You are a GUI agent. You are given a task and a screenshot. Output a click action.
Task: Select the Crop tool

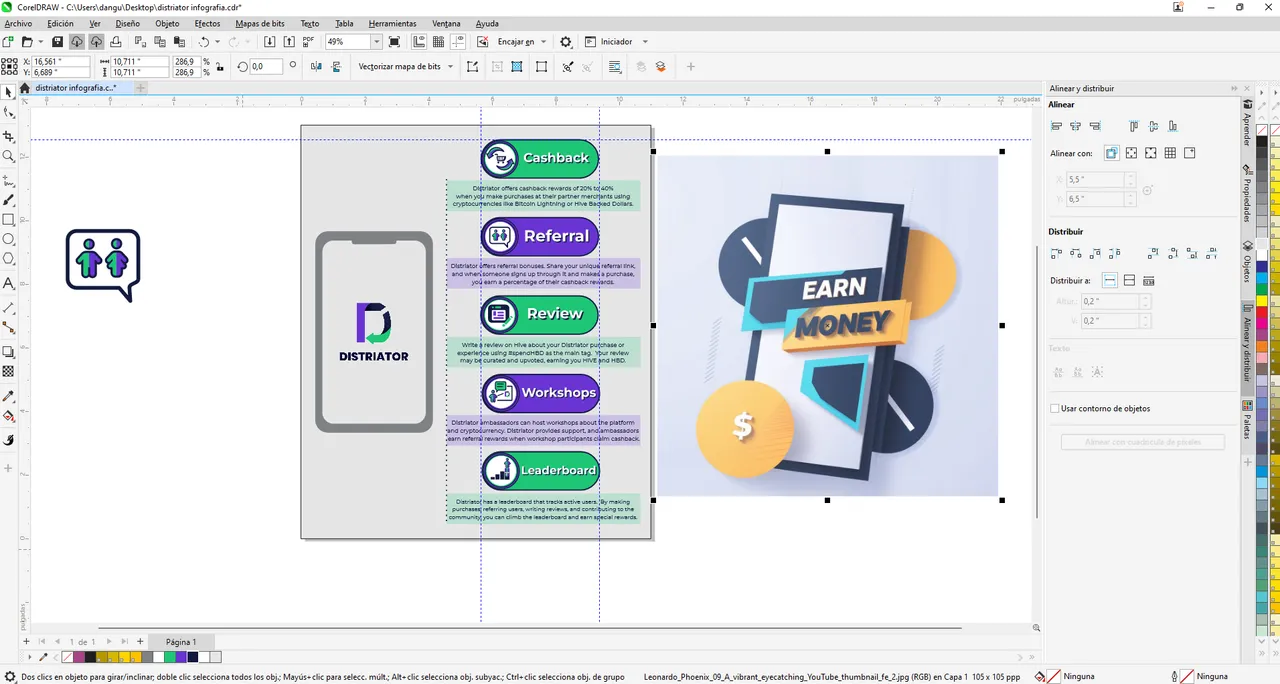(9, 136)
